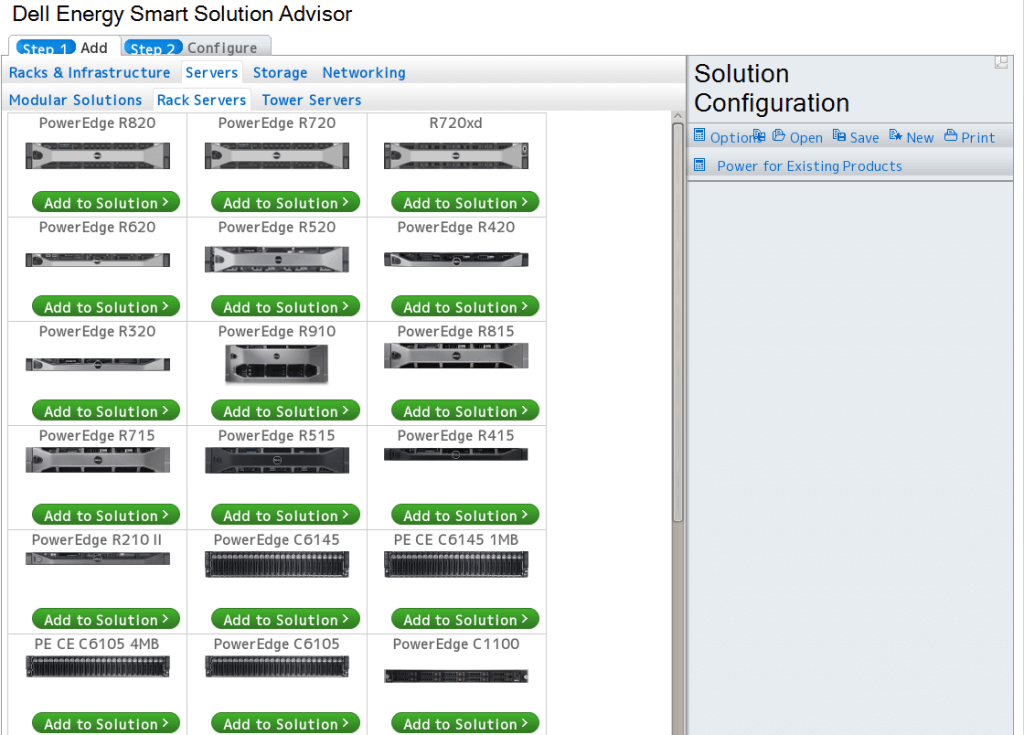Click the PowerEdge R420 server image
Viewport: 1024px width, 735px height.
(x=456, y=259)
